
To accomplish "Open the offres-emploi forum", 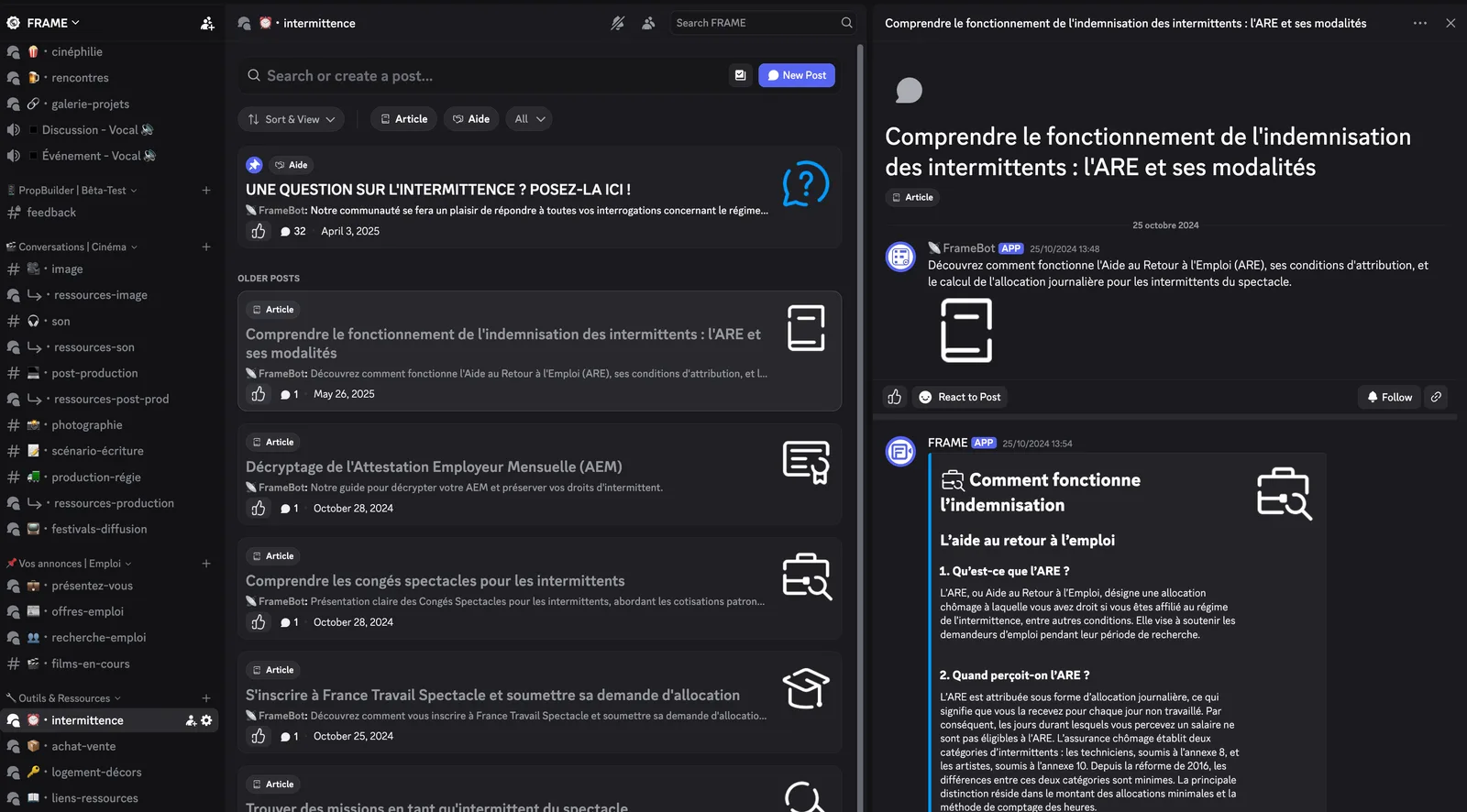I will point(110,611).
